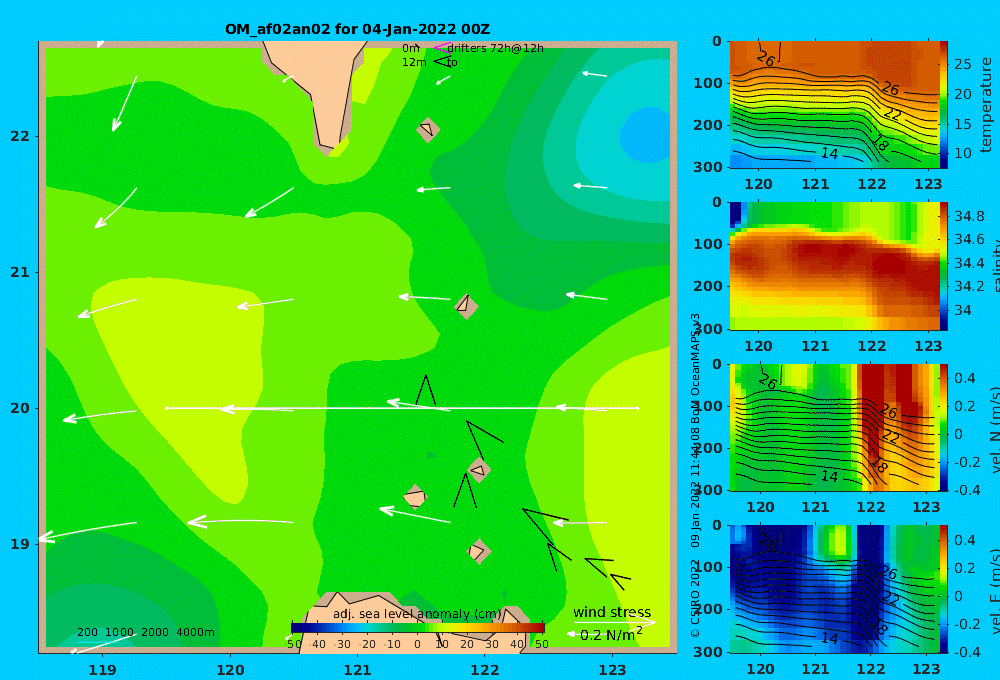This screenshot has height=680, width=1000.
Task: Click the '10' tick on temperature colorbar
Action: pyautogui.click(x=963, y=153)
